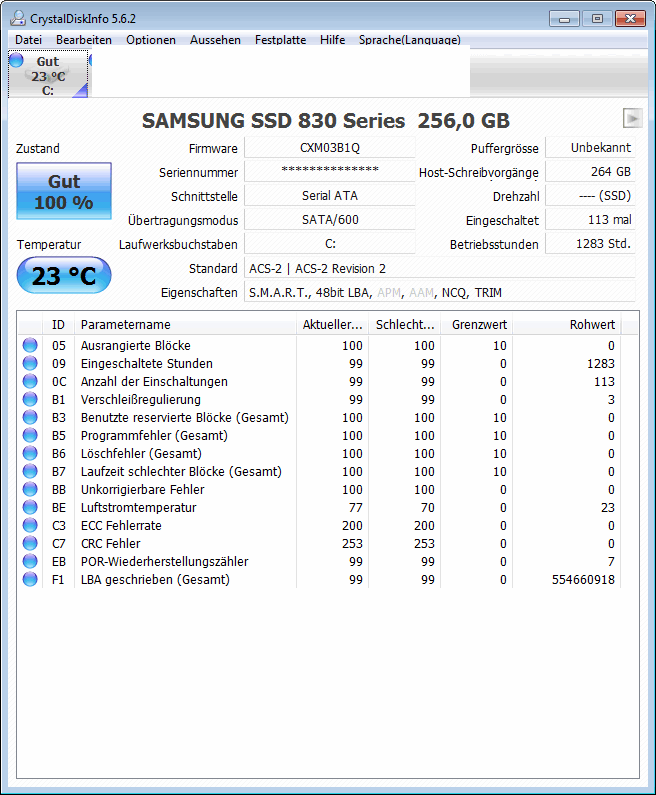Open the Bearbeiten menu
656x795 pixels.
(84, 40)
